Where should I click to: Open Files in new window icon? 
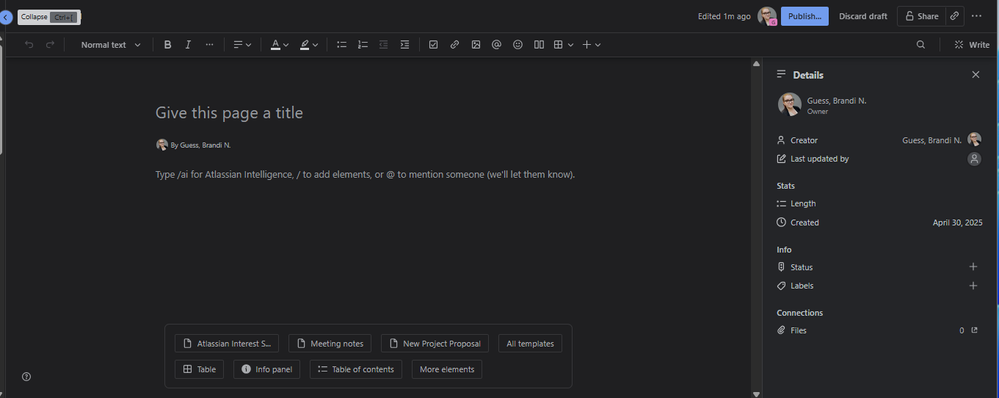tap(974, 330)
